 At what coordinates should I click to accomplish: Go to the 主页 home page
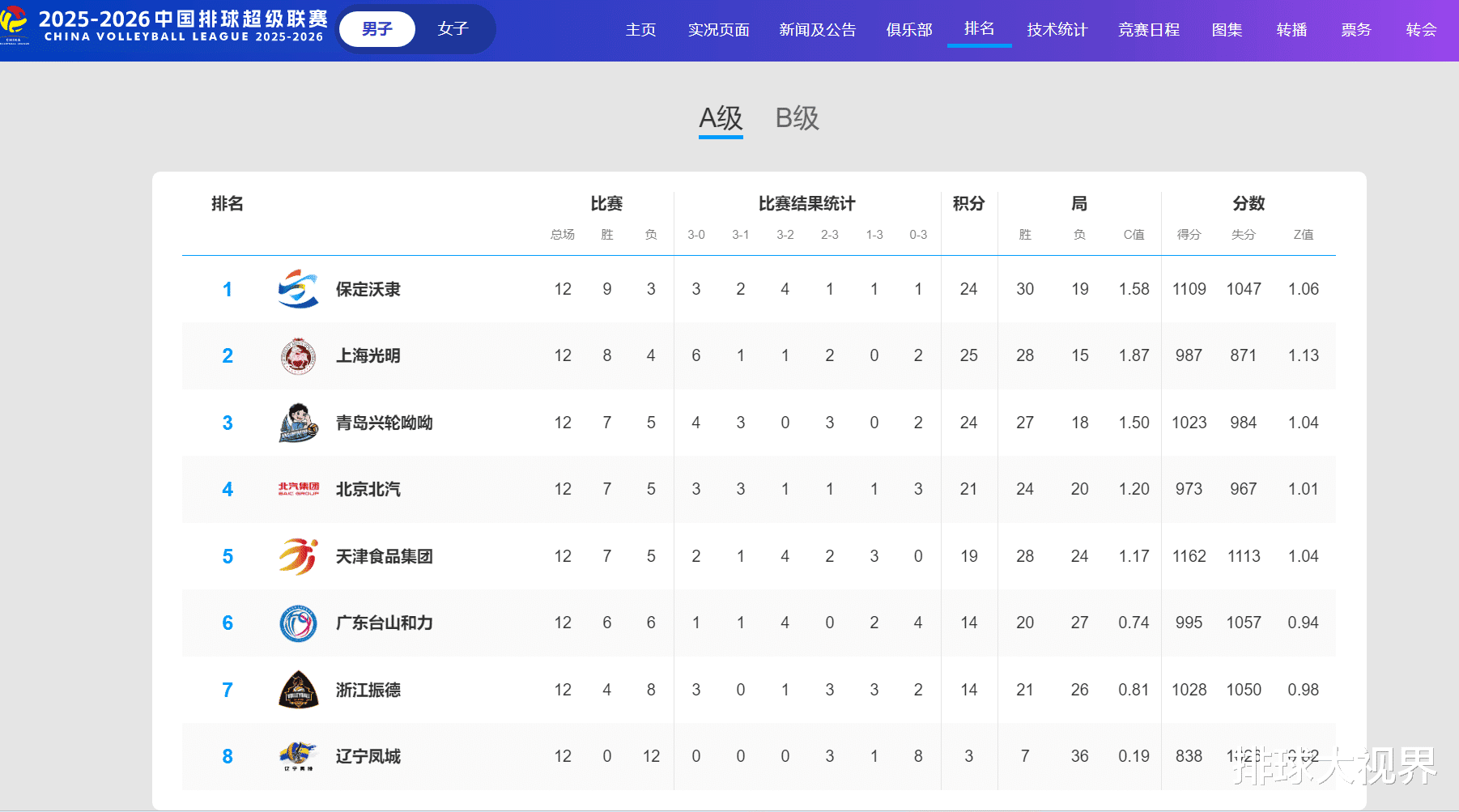click(x=640, y=30)
